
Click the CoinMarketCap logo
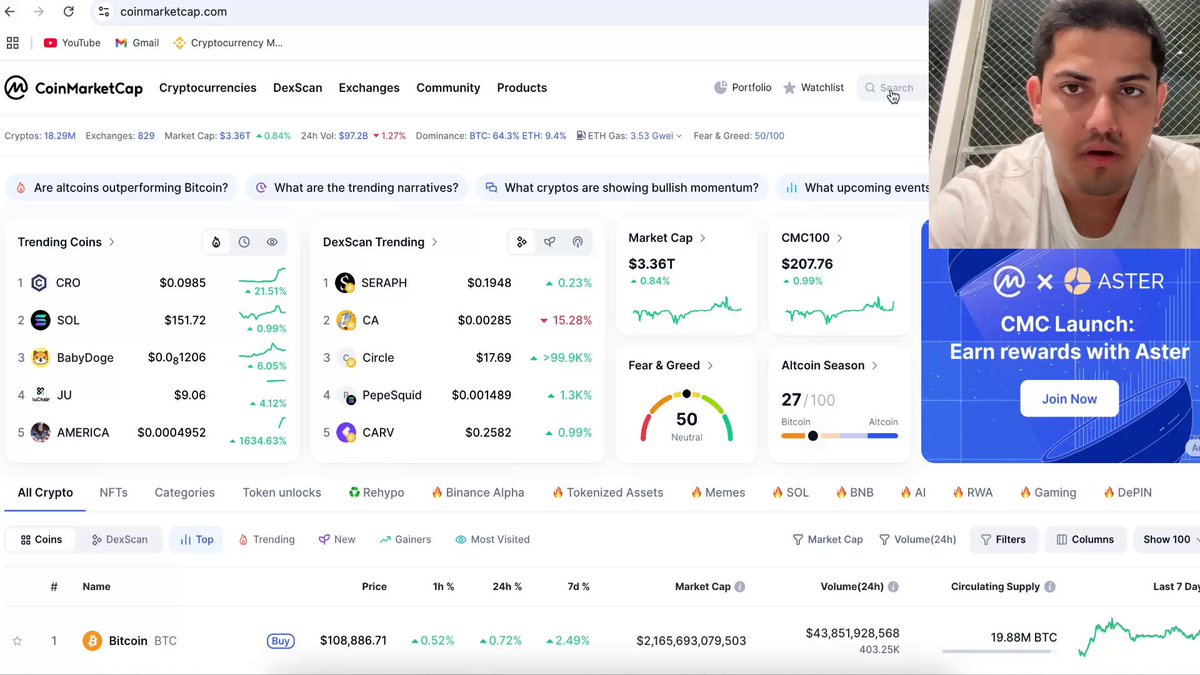click(x=74, y=88)
